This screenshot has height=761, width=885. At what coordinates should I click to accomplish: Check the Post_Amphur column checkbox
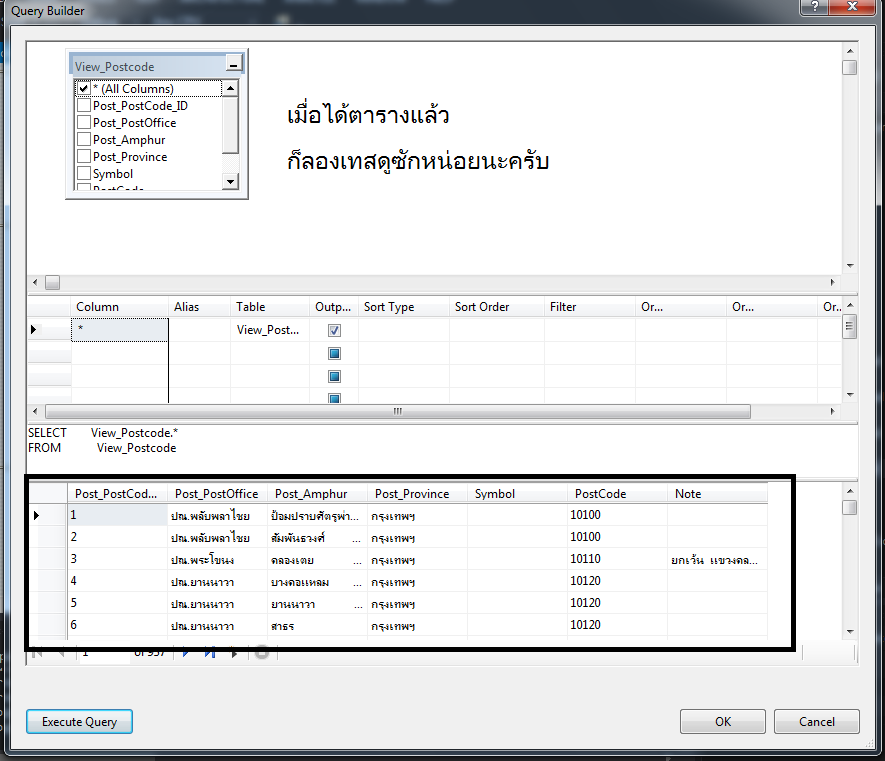click(84, 139)
